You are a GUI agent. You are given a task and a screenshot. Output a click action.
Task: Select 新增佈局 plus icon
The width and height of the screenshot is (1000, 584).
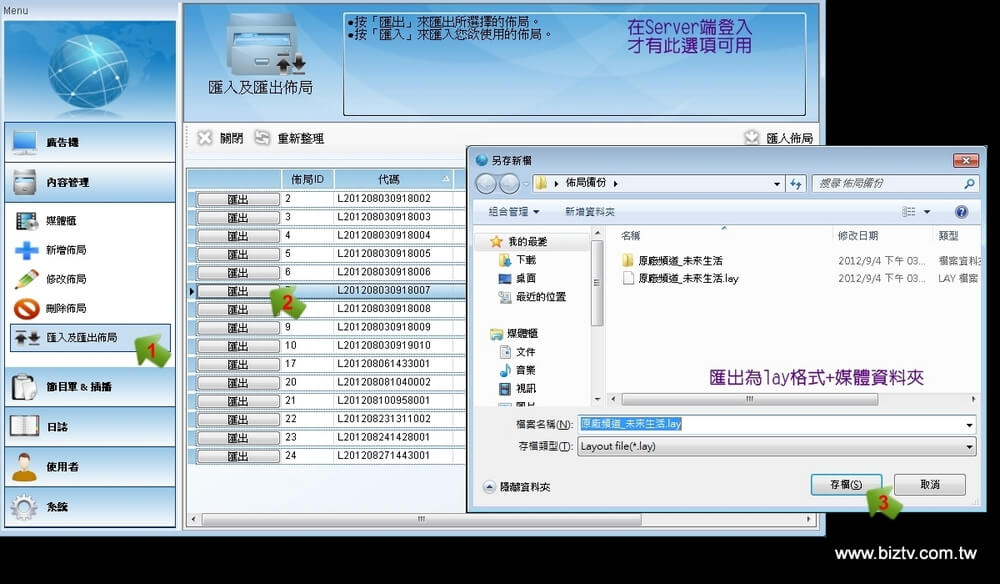click(27, 250)
